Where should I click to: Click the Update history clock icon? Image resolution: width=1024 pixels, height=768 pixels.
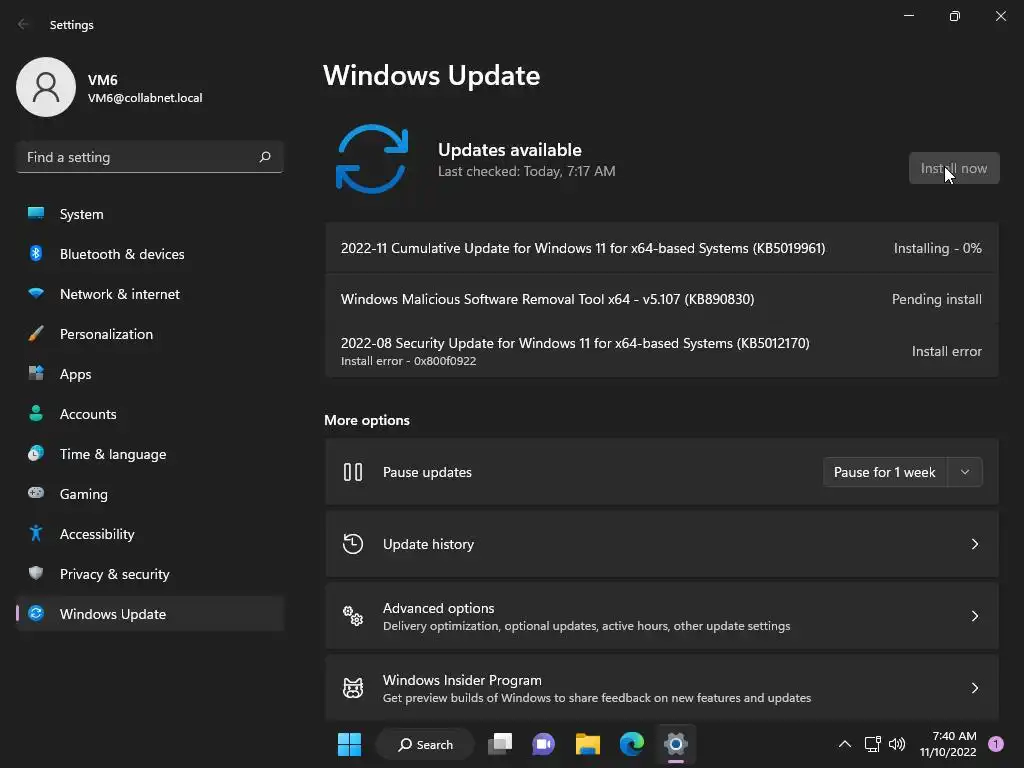tap(353, 543)
